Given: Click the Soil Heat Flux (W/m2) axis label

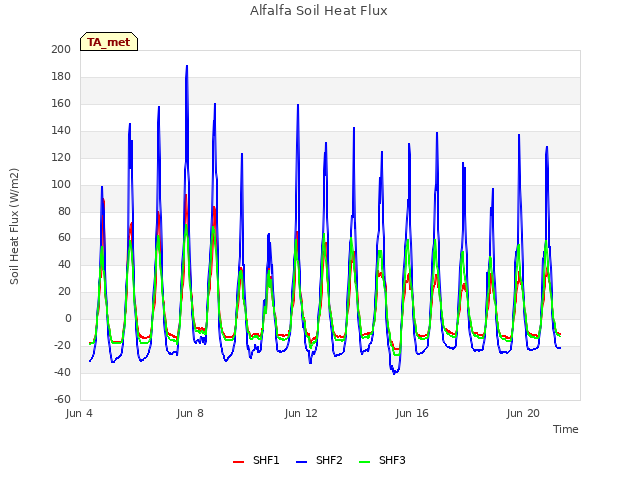Looking at the screenshot, I should [x=14, y=226].
